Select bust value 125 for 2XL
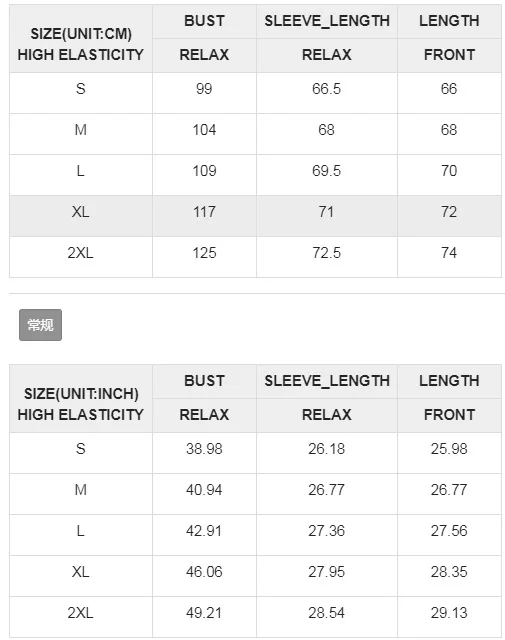The width and height of the screenshot is (505, 640). coord(204,253)
